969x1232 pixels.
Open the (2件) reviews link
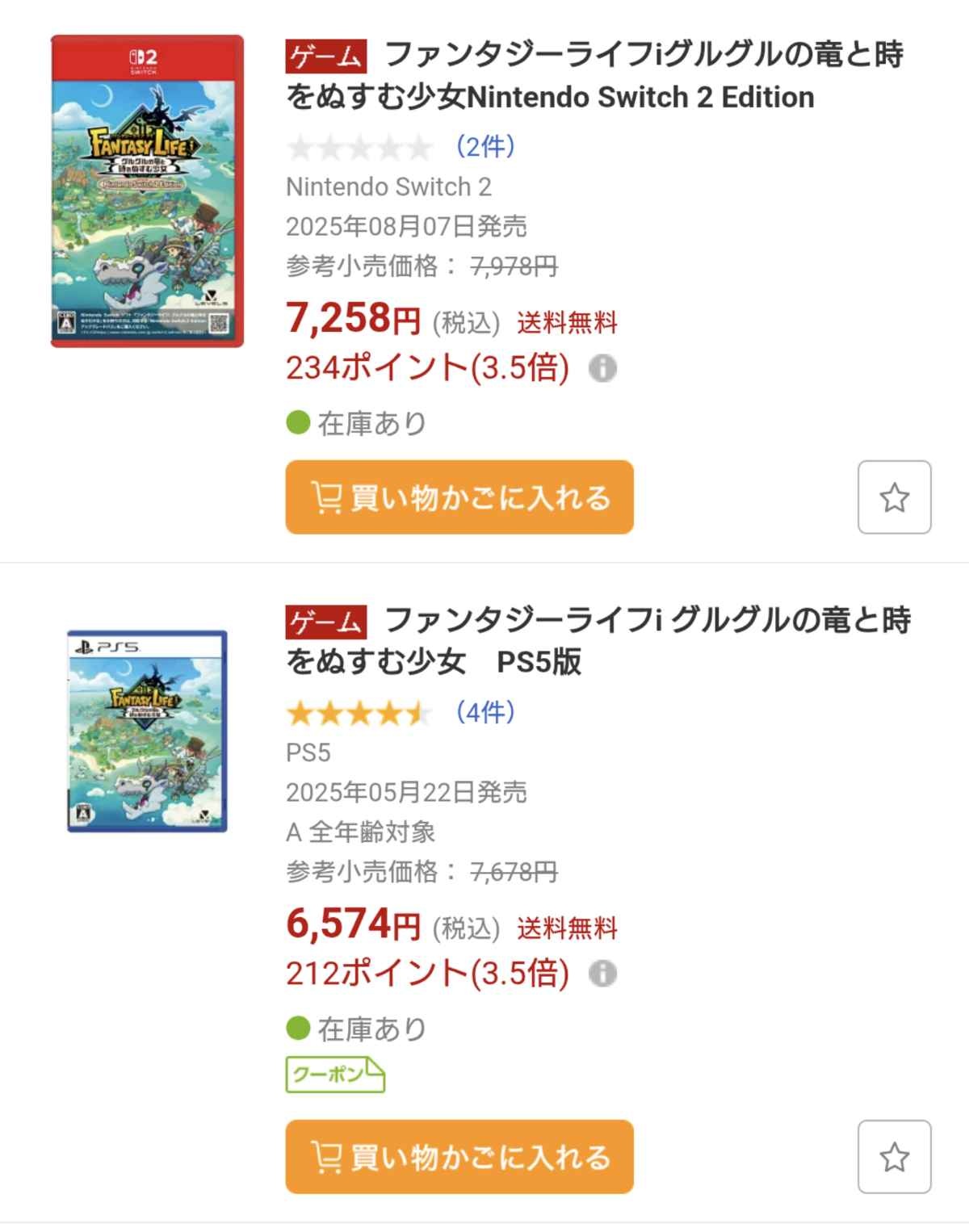[484, 146]
